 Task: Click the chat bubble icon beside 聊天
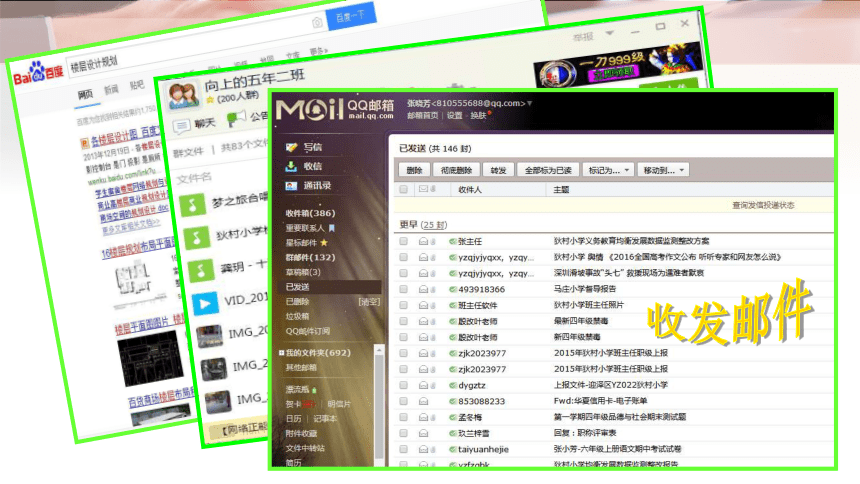point(182,126)
